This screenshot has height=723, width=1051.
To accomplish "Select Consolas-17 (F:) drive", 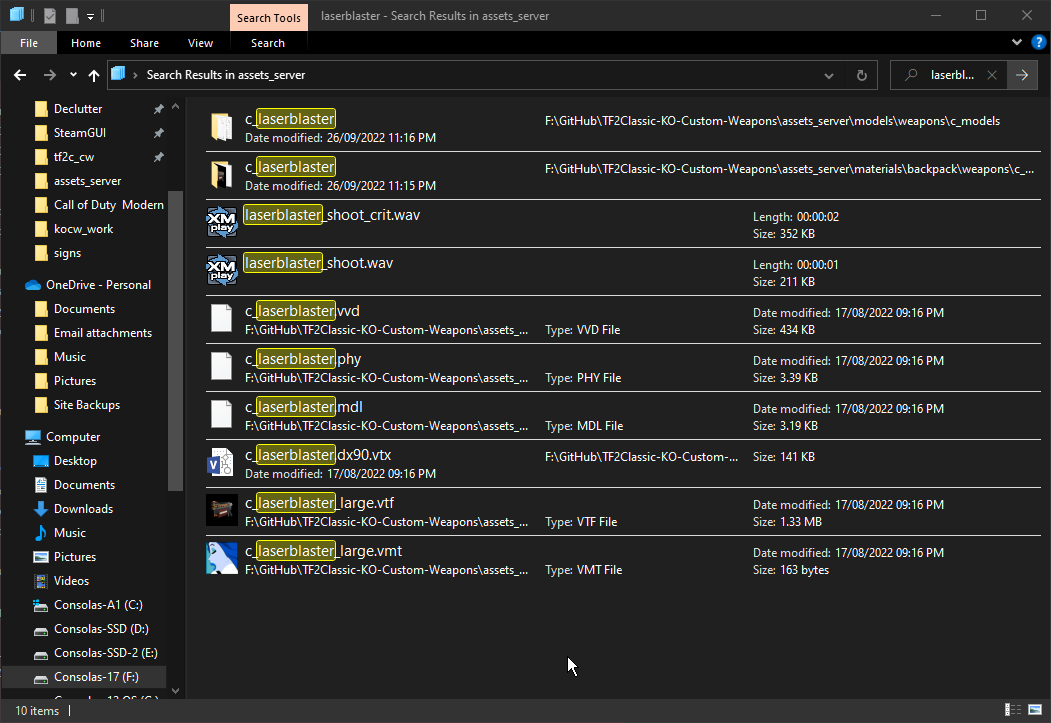I will click(84, 677).
